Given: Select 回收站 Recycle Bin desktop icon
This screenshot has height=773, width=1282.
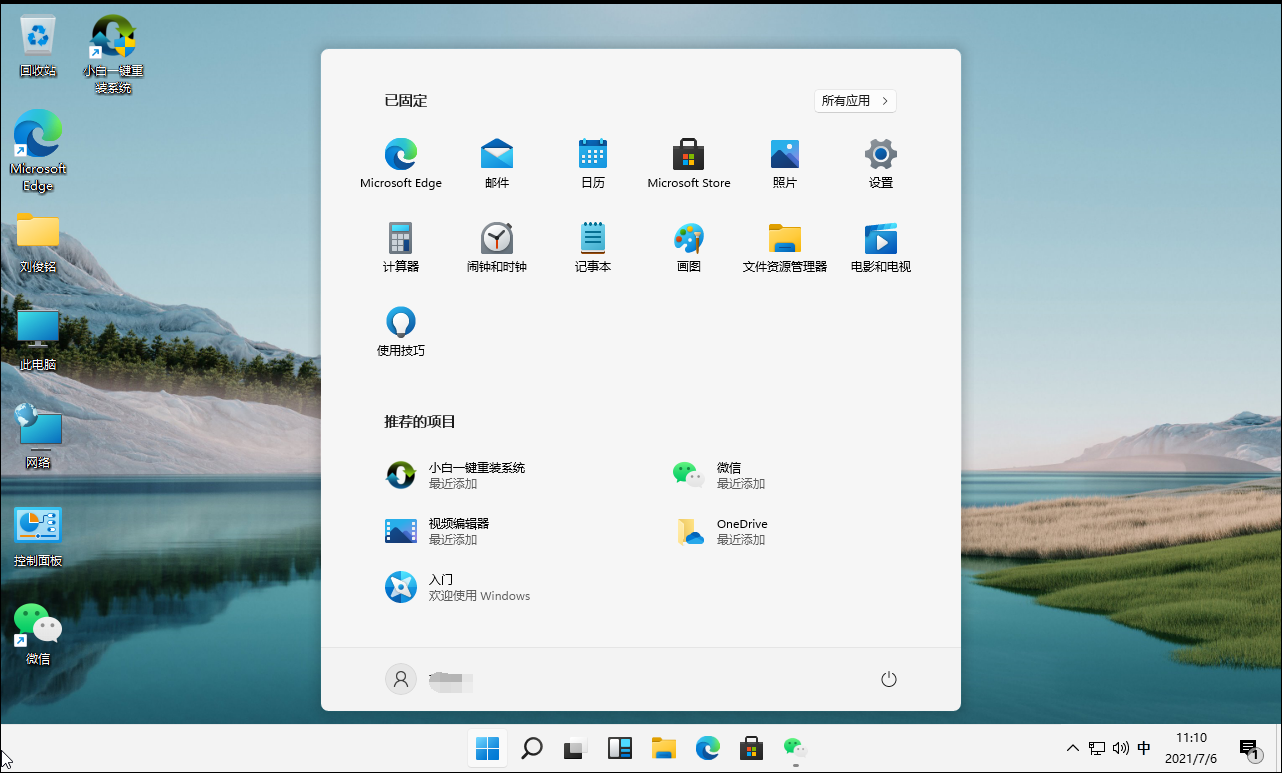Looking at the screenshot, I should point(38,46).
